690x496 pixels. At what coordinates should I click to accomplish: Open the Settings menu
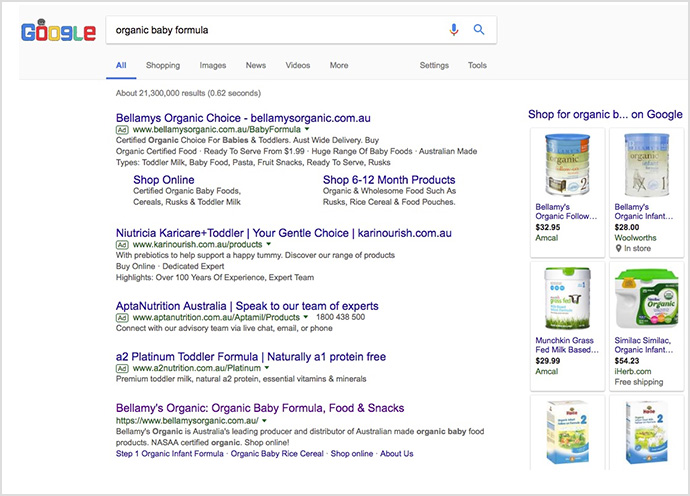434,66
